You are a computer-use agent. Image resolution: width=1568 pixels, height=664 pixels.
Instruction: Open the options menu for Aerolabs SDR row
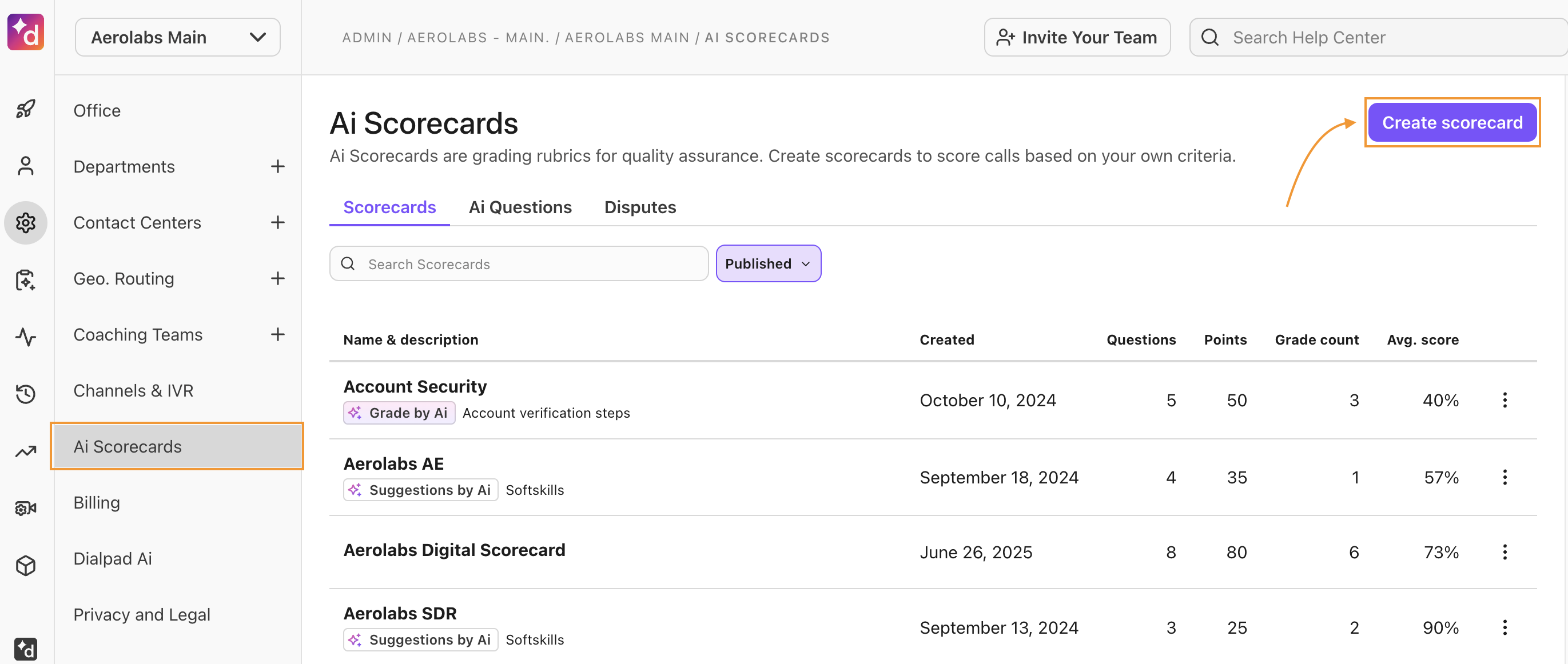coord(1505,627)
